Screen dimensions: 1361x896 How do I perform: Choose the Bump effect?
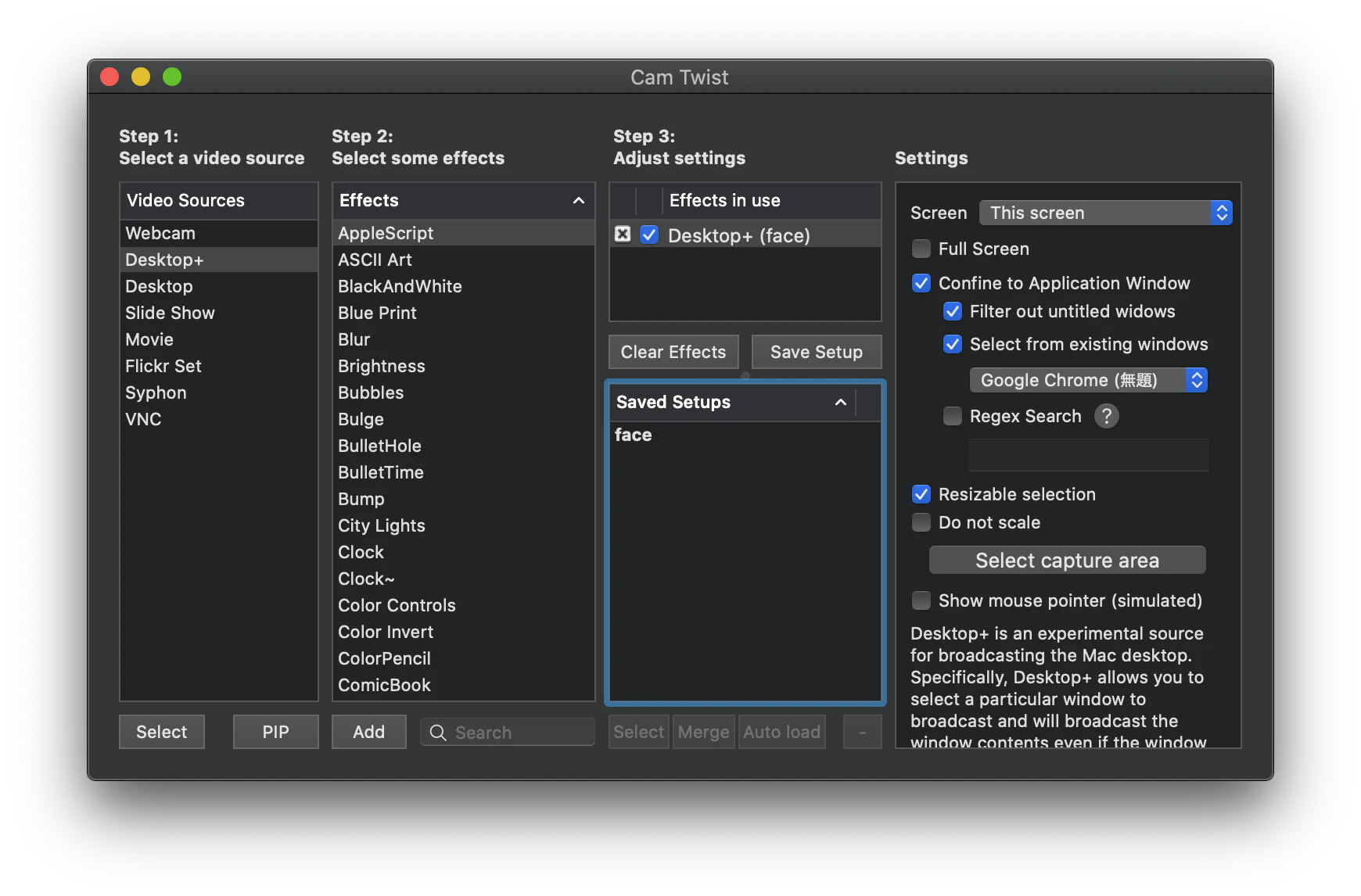[464, 499]
